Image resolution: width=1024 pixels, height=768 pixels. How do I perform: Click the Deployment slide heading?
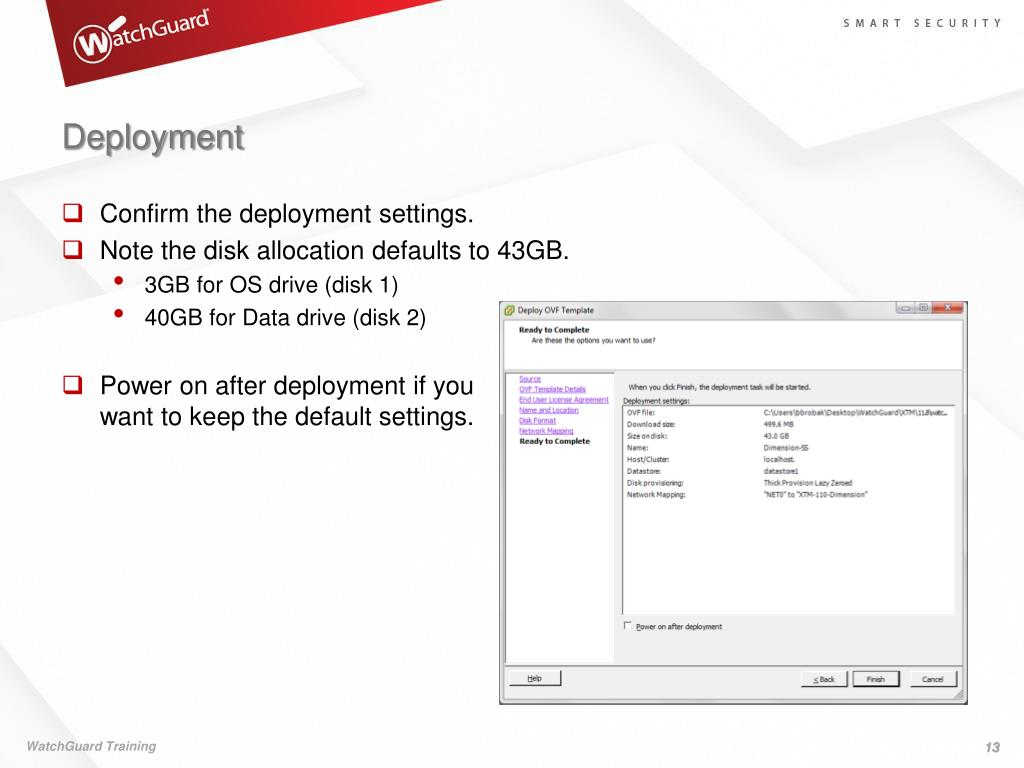pos(153,139)
